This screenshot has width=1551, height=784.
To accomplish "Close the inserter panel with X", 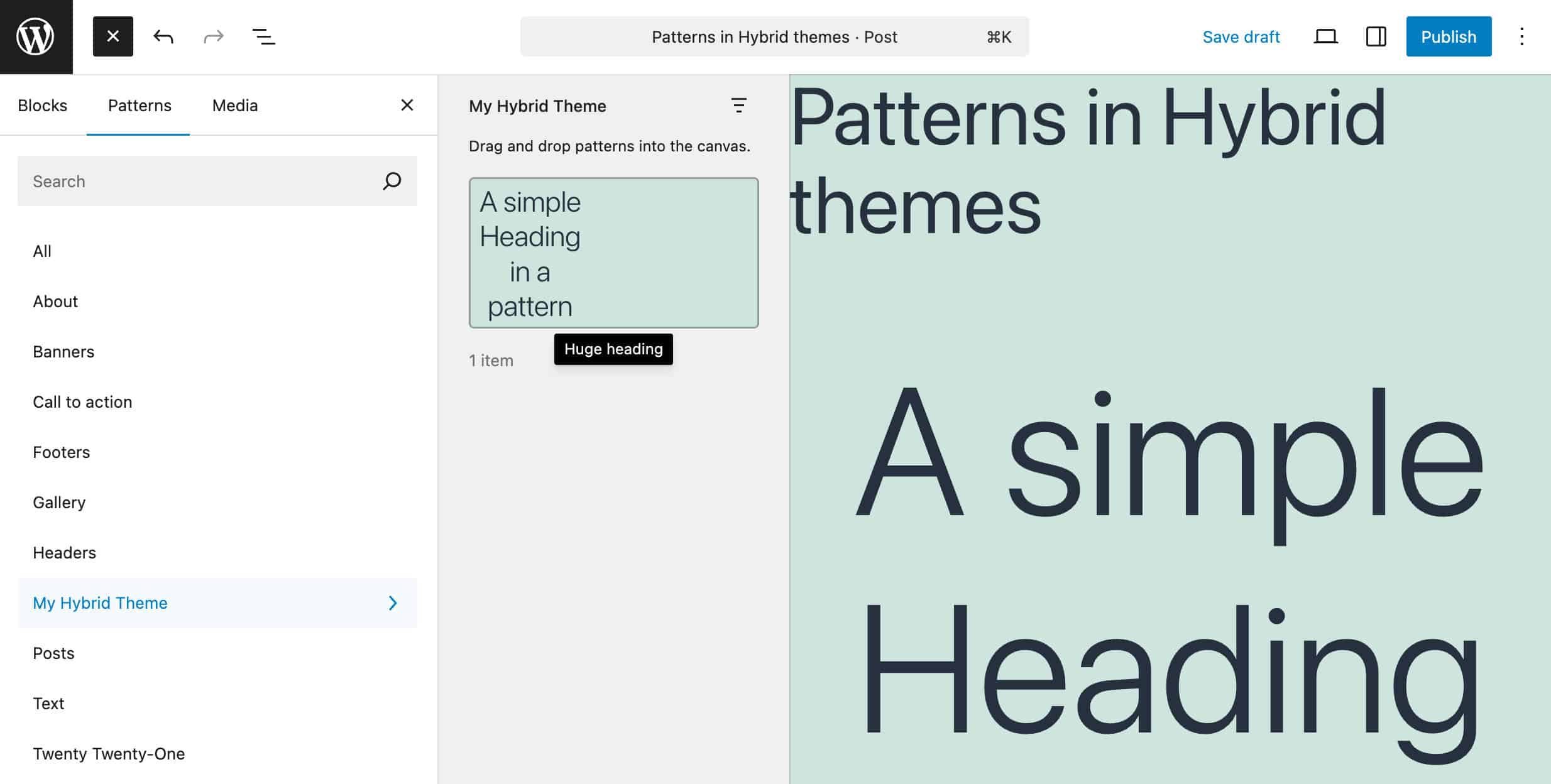I will click(407, 105).
